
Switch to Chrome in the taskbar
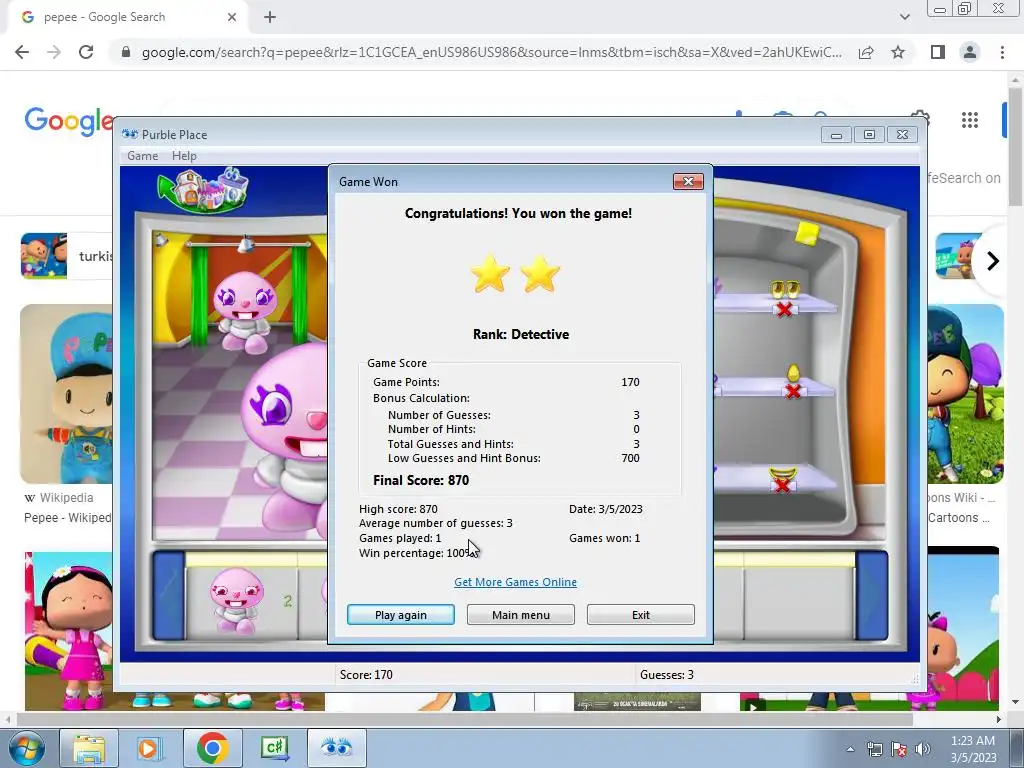tap(212, 748)
